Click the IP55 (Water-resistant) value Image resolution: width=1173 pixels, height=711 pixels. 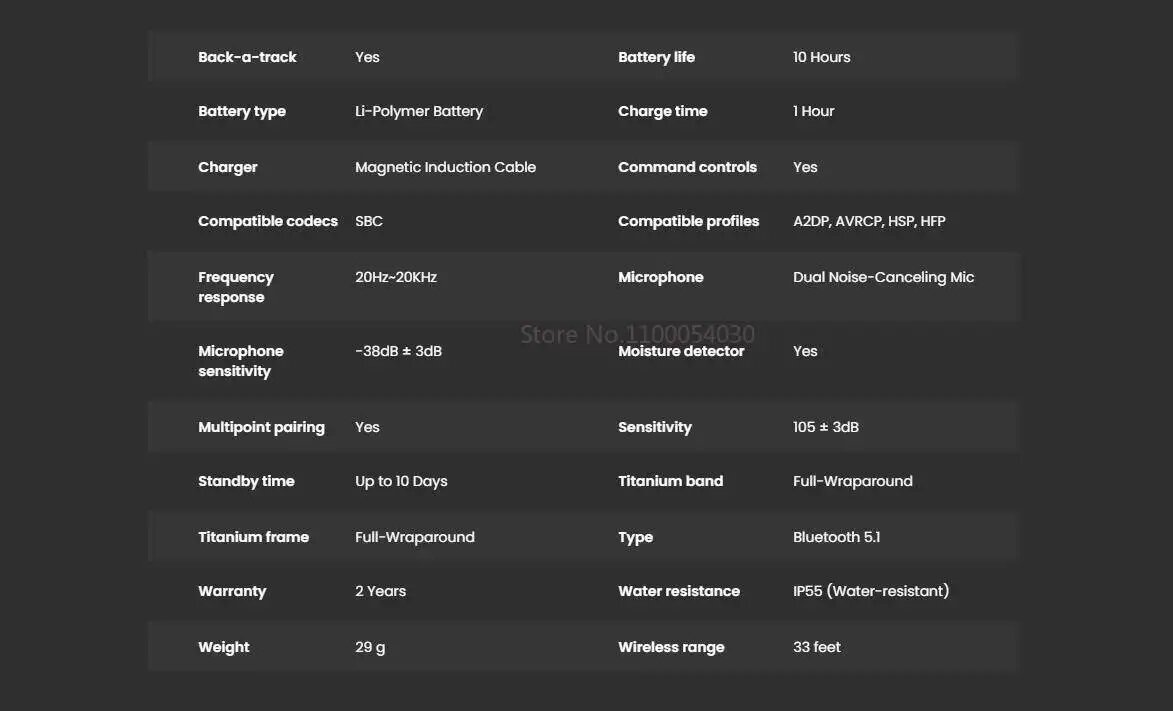point(871,591)
